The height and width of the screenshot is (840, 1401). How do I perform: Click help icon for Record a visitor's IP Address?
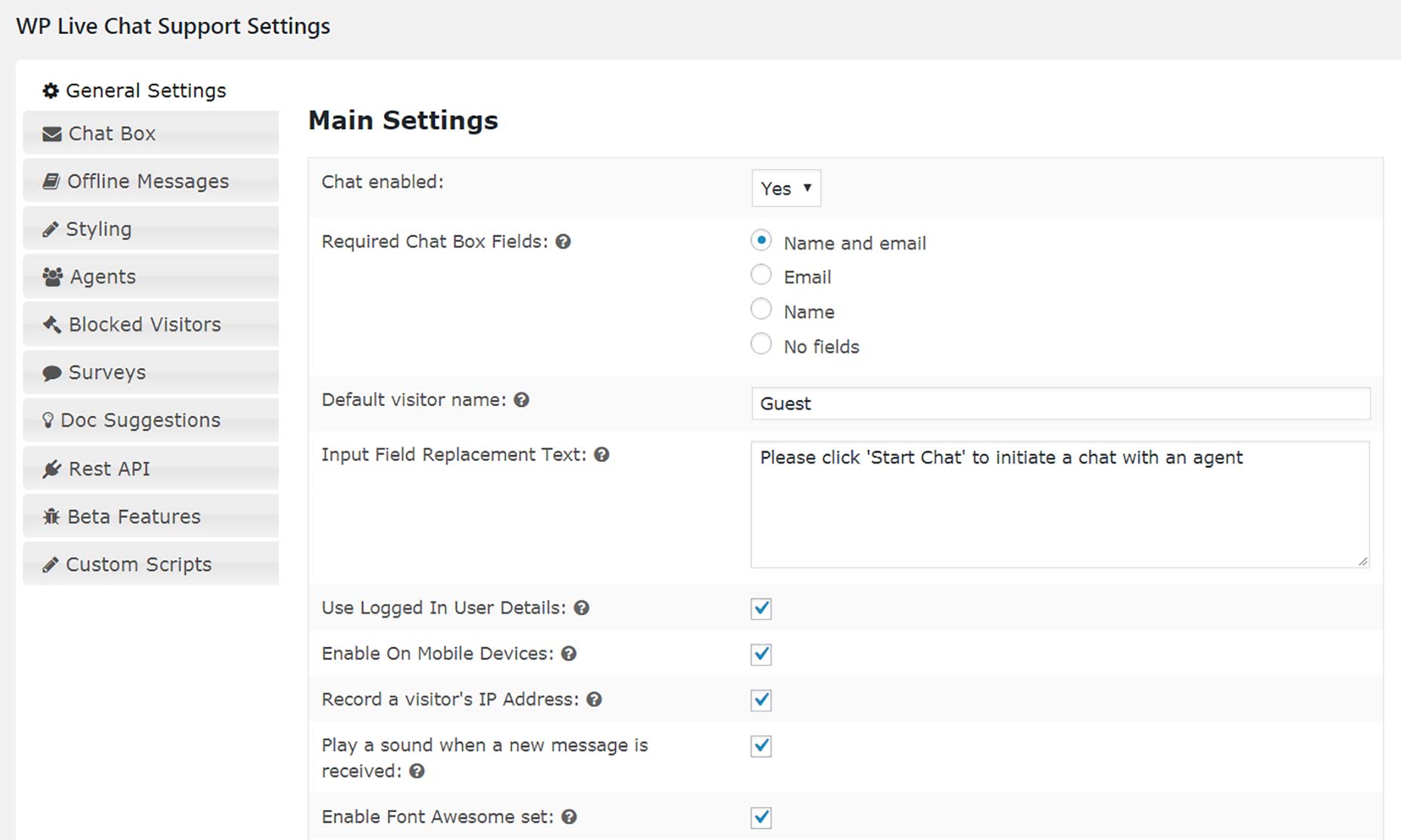pyautogui.click(x=595, y=700)
